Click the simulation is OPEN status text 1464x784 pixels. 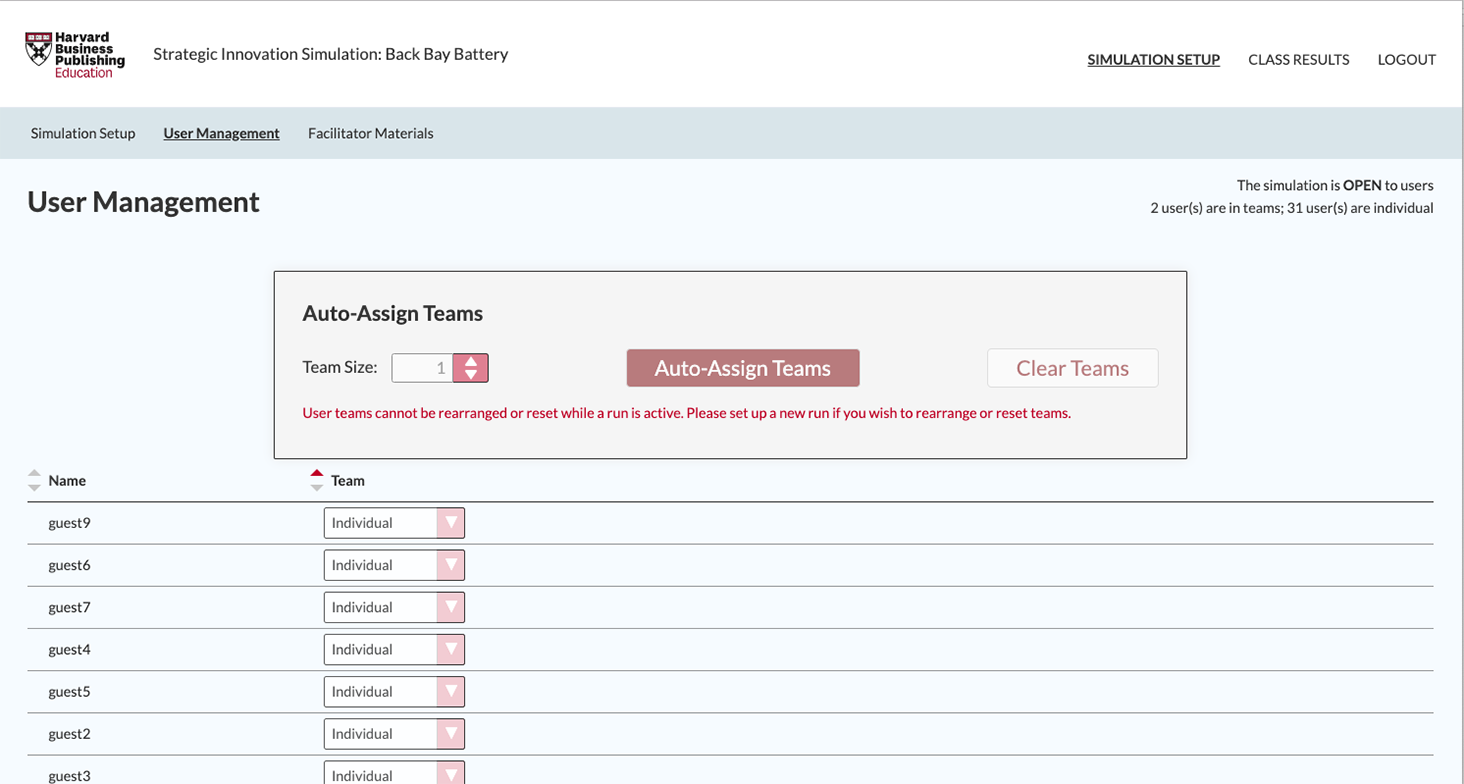point(1335,185)
